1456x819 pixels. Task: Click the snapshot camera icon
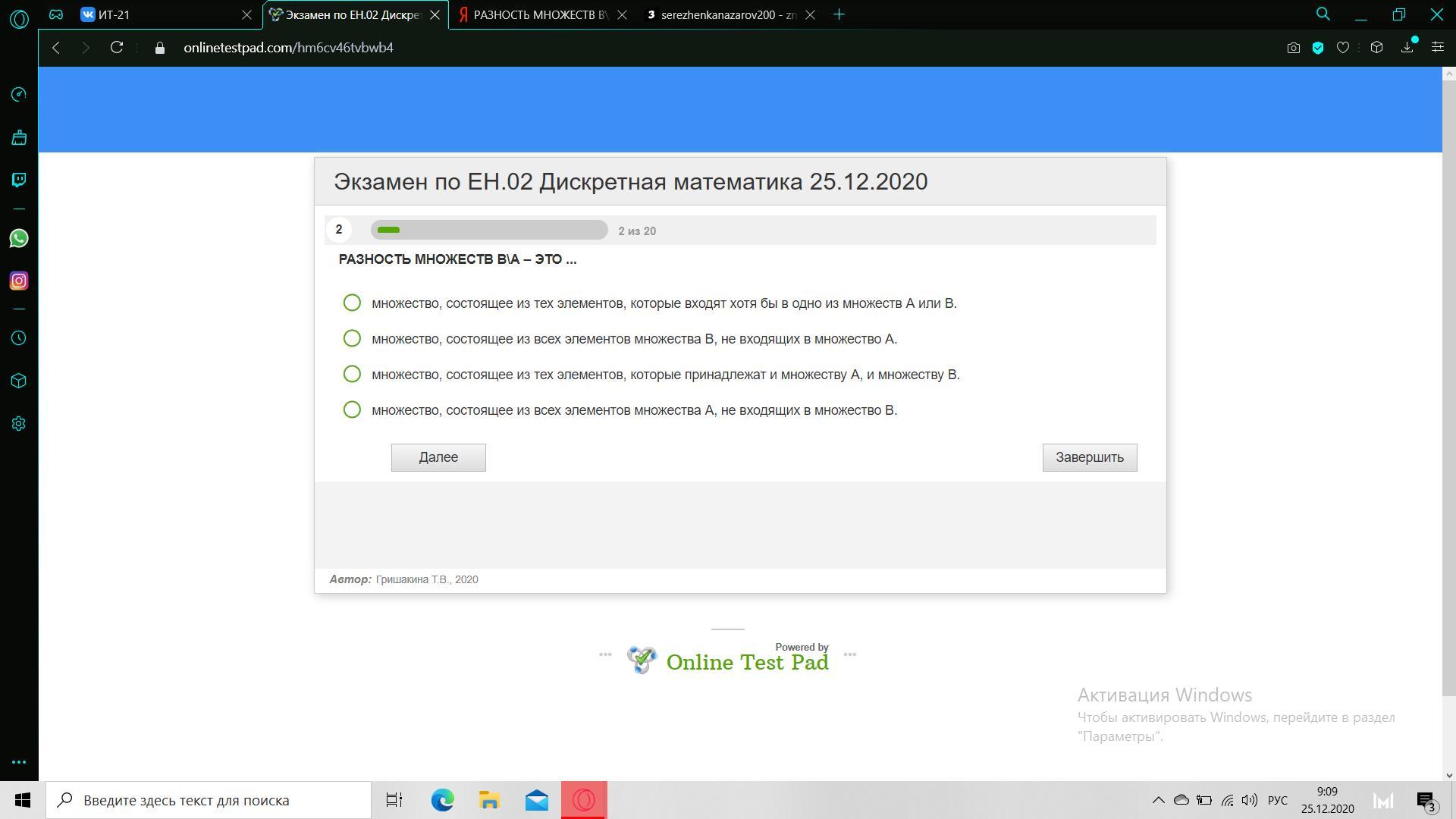(1294, 48)
